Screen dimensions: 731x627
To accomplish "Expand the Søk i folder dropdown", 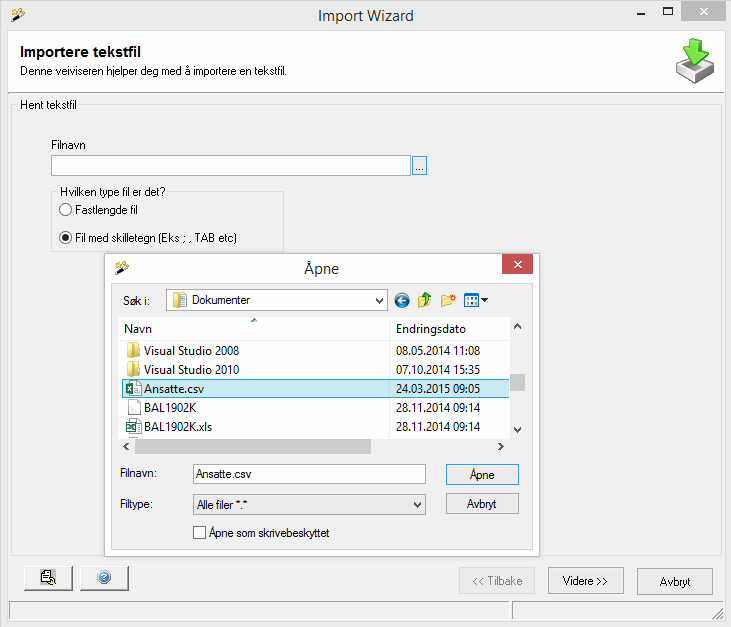I will tap(378, 300).
